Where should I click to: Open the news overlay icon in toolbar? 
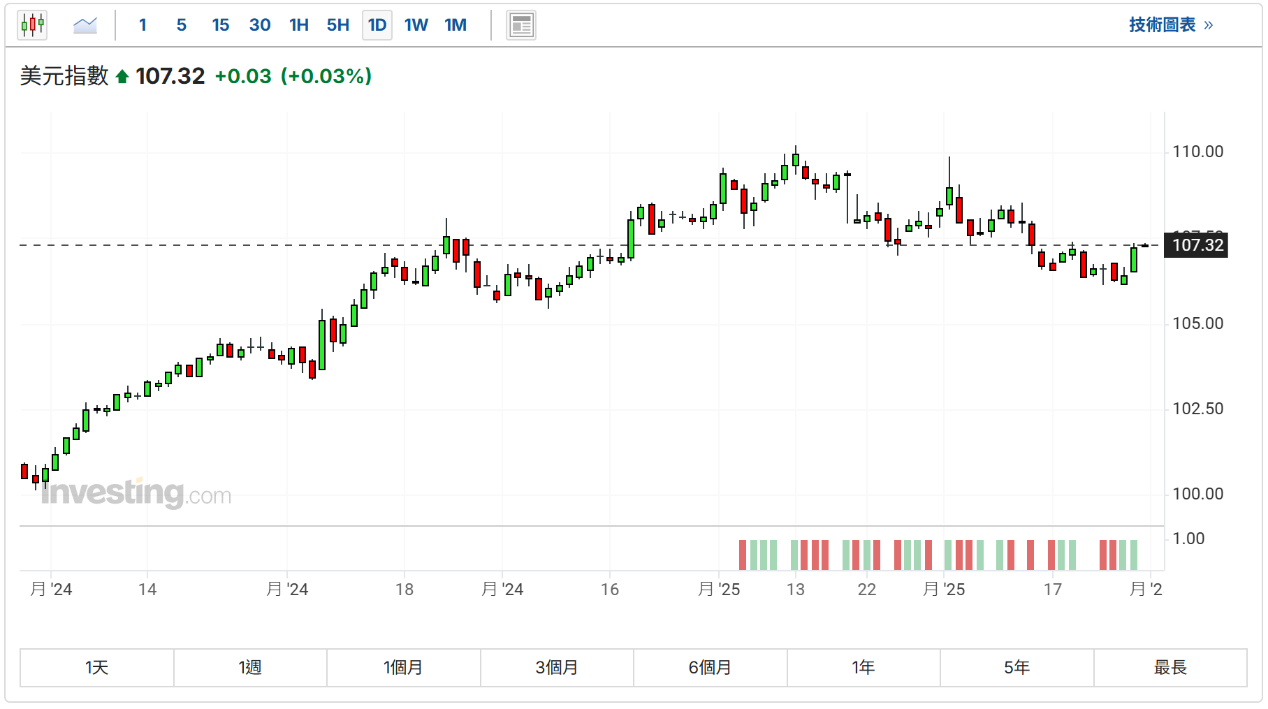[x=521, y=25]
